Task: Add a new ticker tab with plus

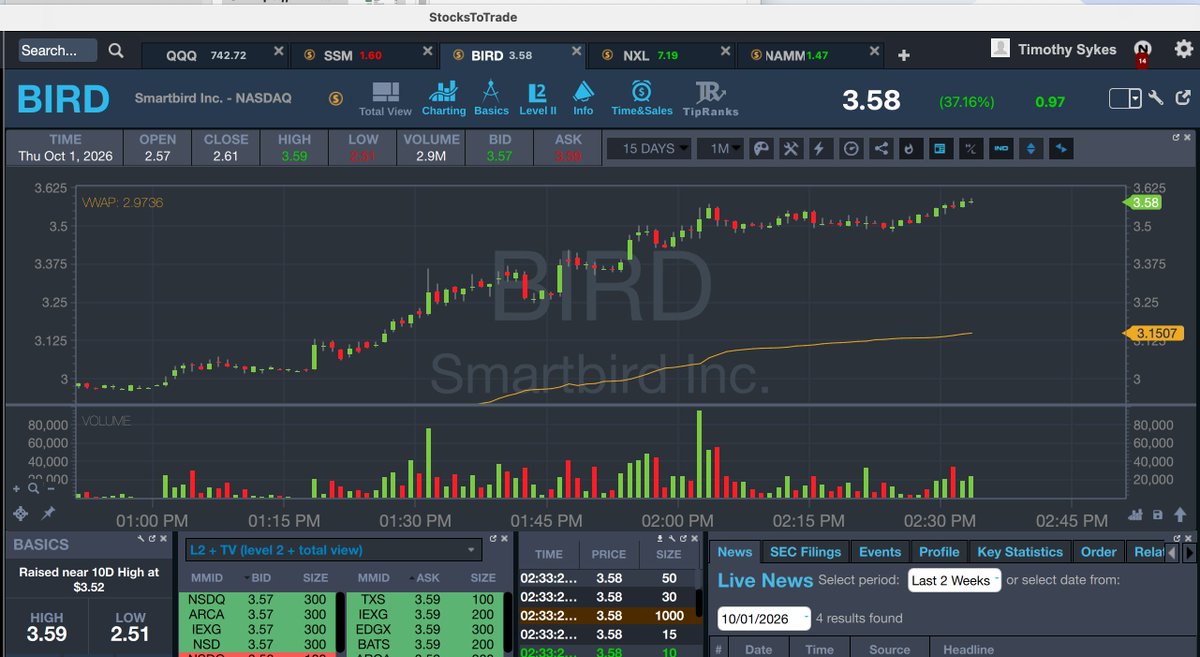Action: pyautogui.click(x=904, y=55)
